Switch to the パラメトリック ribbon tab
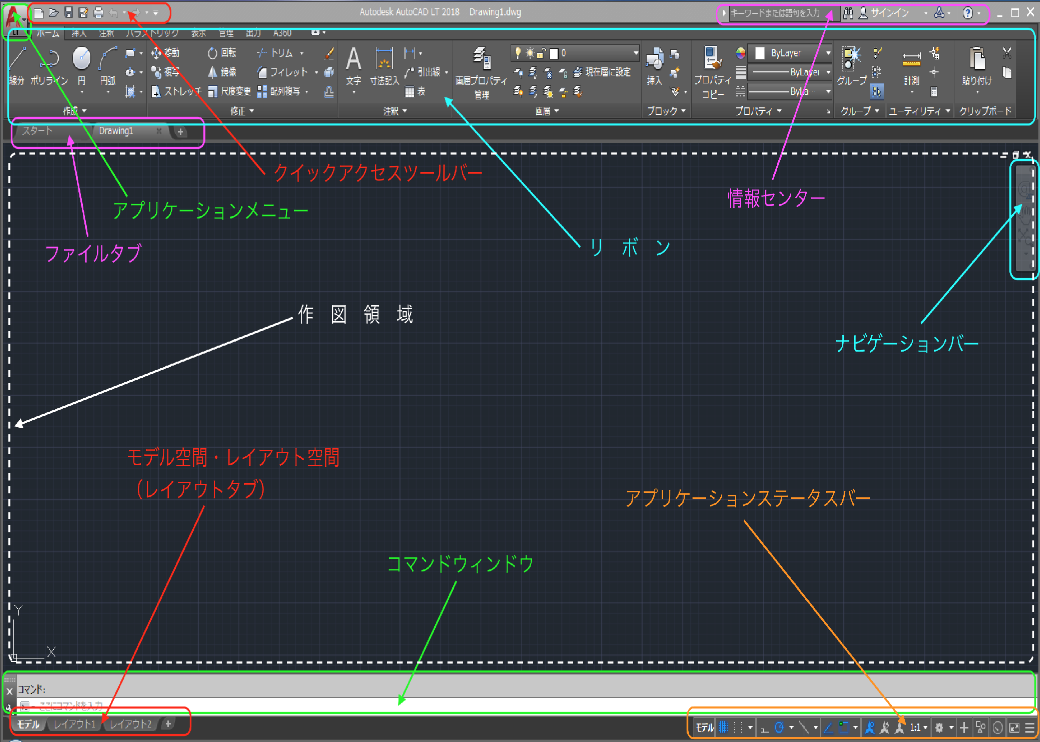Screen dimensions: 1040x742 (152, 32)
